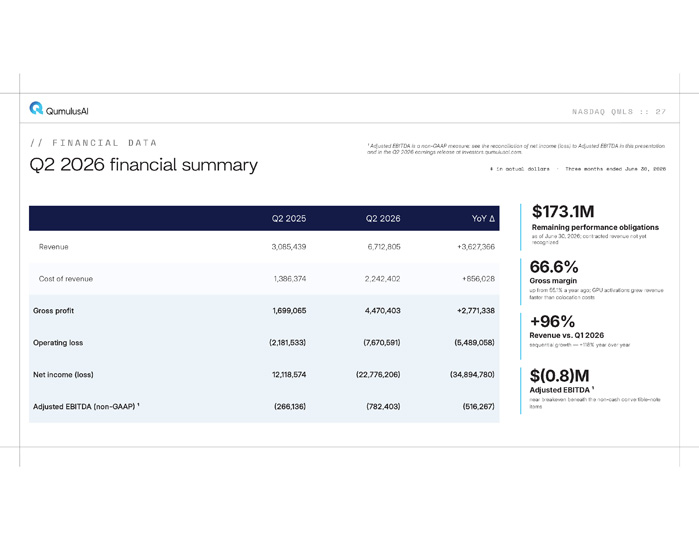The image size is (699, 540).
Task: Click Net income value 12,118,574
Action: point(289,375)
